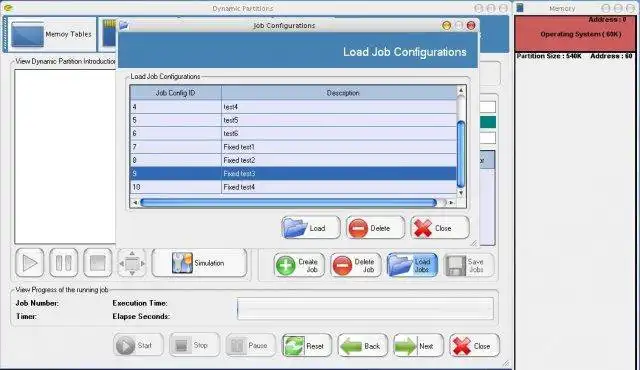Click the play icon under introduction panel
Image resolution: width=640 pixels, height=370 pixels.
[29, 263]
